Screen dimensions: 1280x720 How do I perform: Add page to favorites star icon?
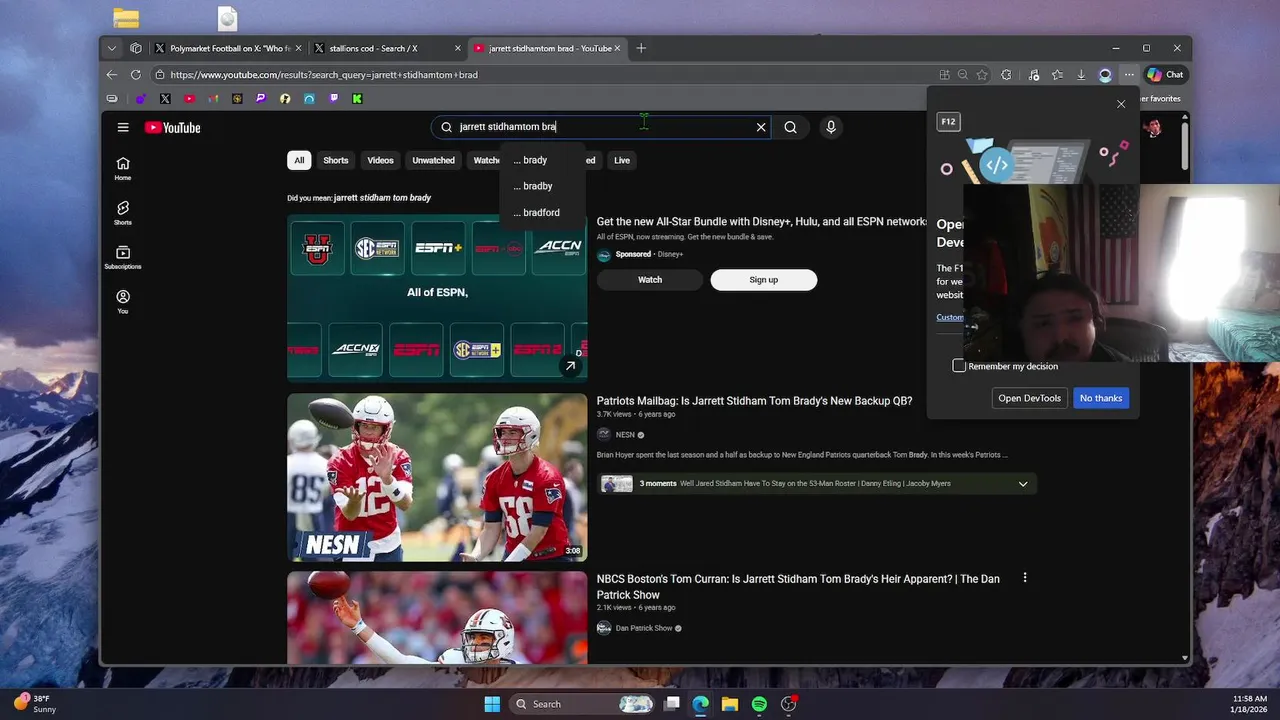(982, 74)
